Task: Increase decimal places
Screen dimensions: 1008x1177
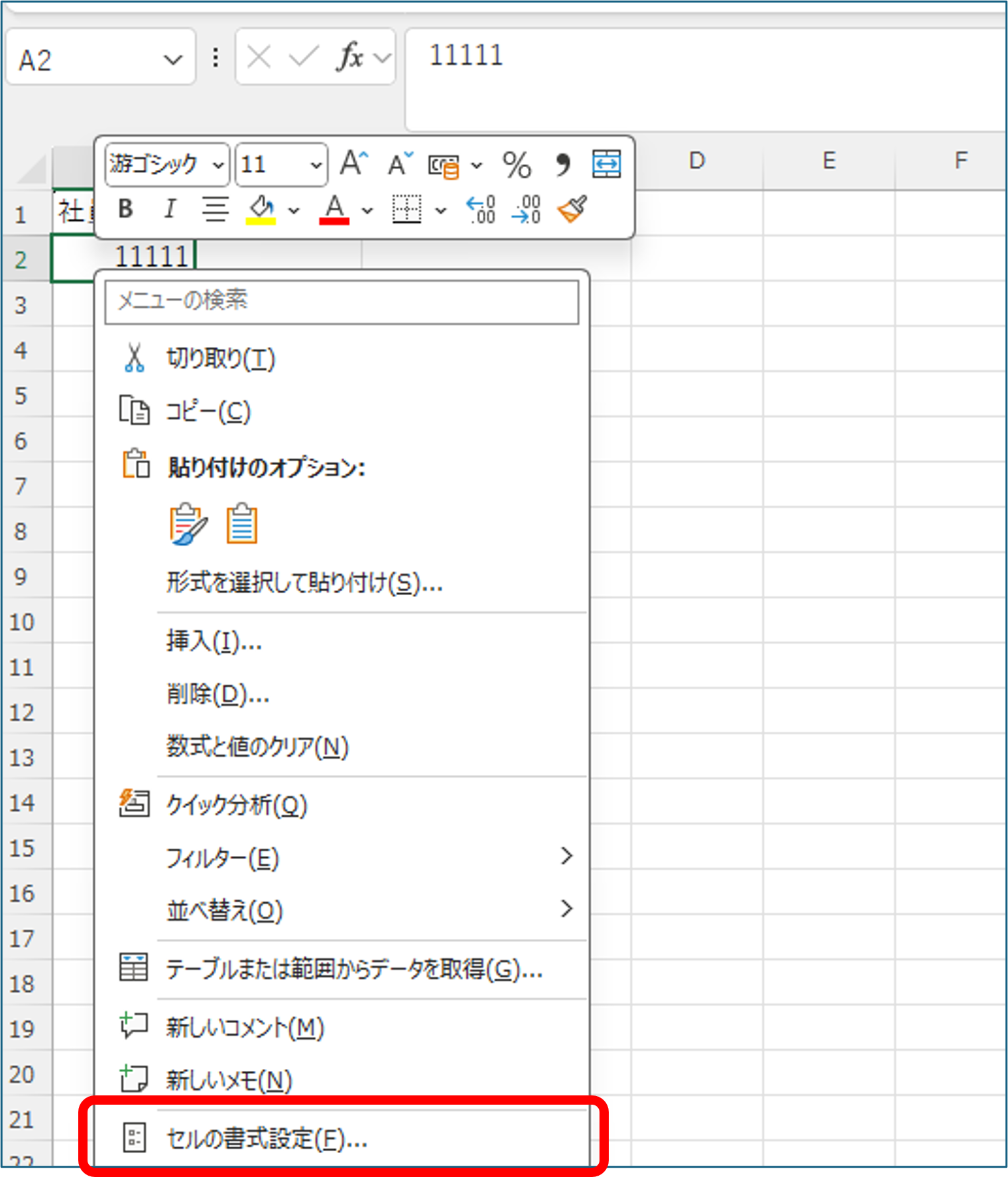Action: click(481, 209)
